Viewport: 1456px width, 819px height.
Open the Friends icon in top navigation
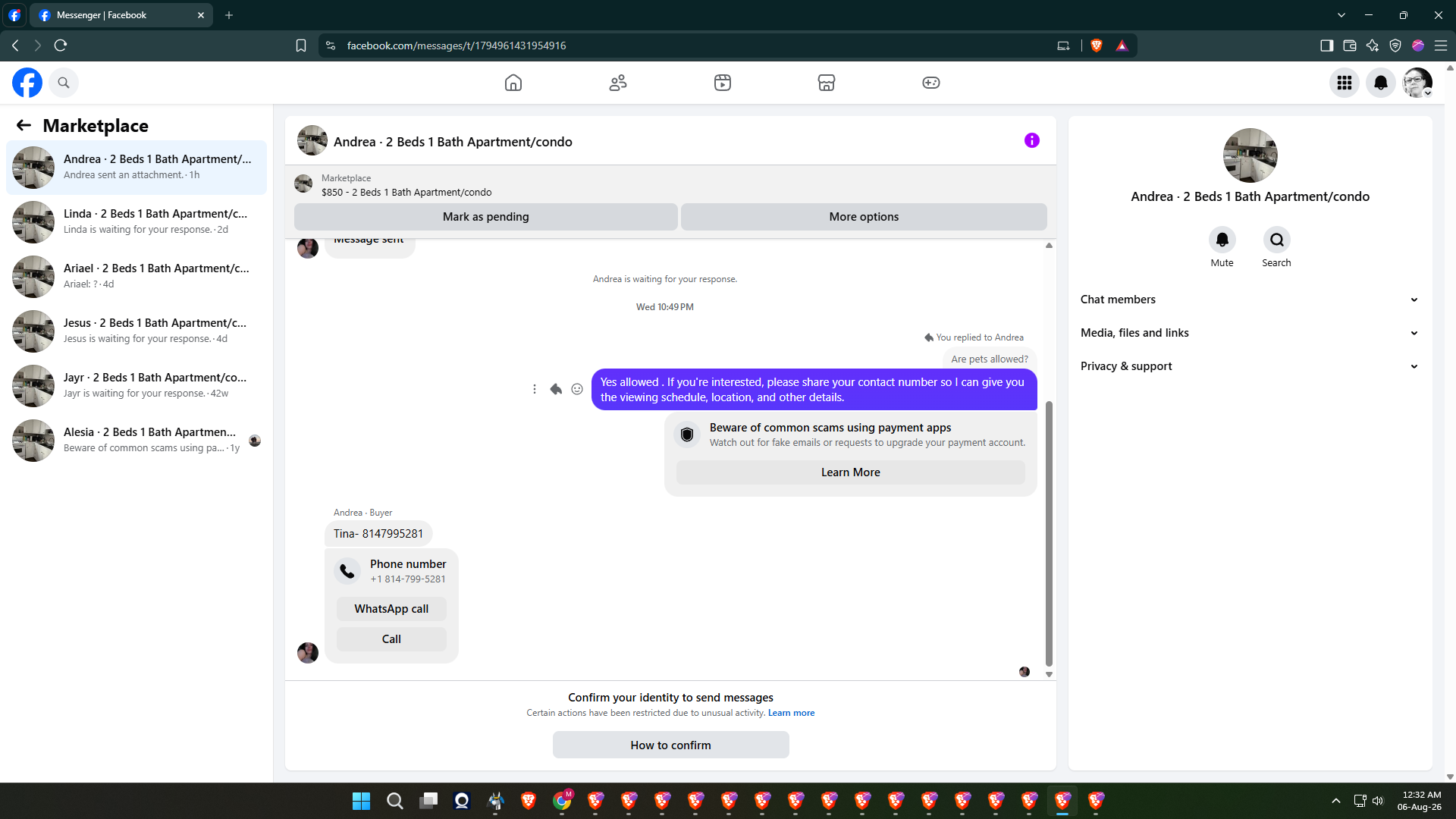618,83
